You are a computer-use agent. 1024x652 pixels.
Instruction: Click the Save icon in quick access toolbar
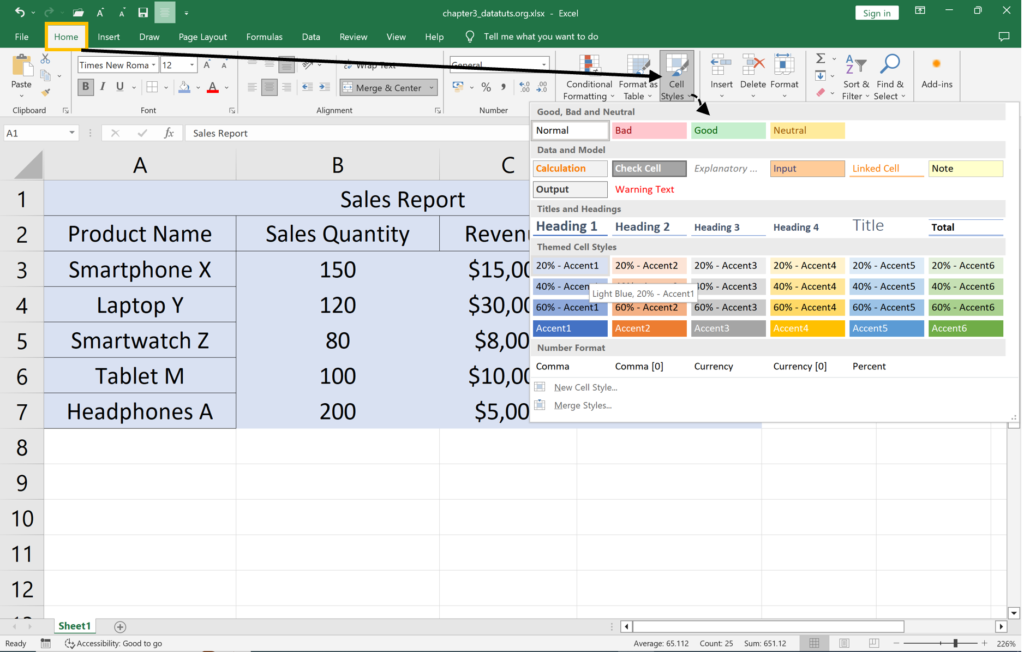pos(143,12)
